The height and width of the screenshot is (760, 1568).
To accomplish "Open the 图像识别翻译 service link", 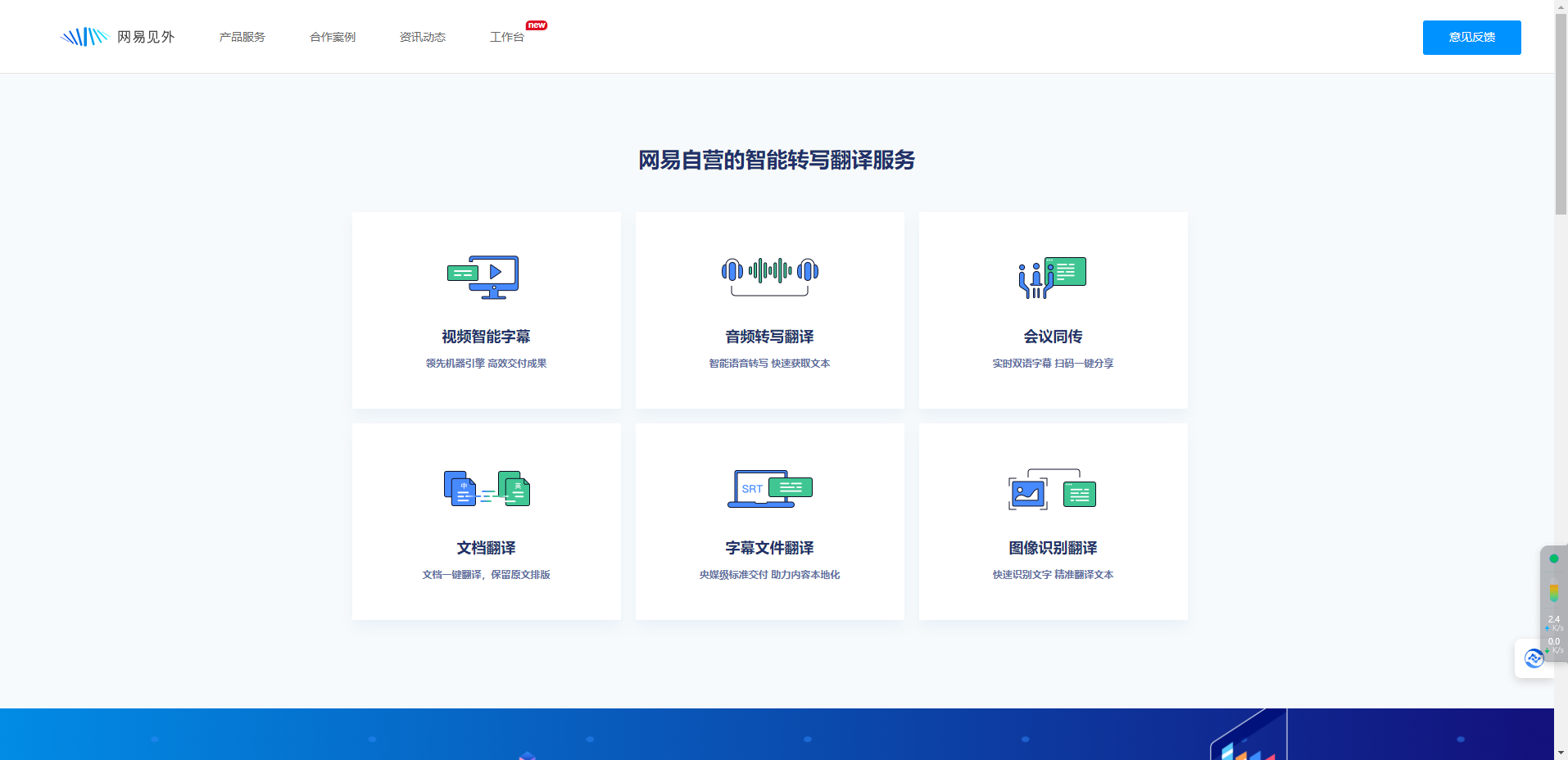I will coord(1053,548).
